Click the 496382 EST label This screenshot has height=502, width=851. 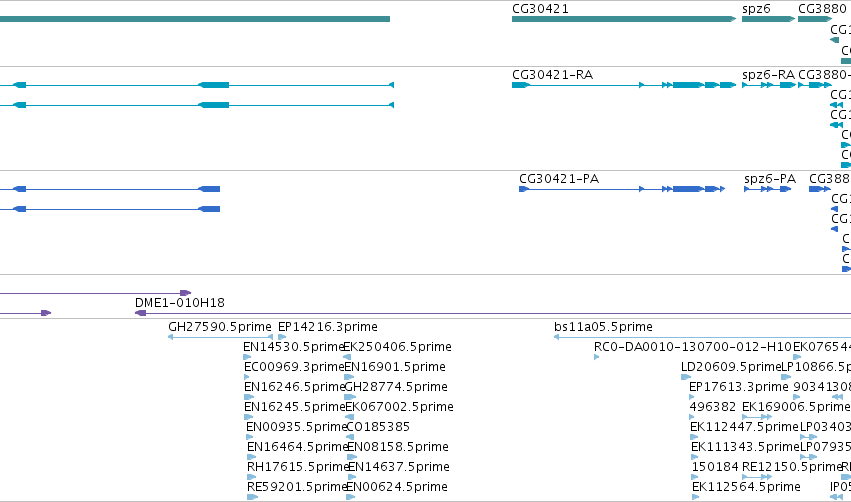coord(713,406)
